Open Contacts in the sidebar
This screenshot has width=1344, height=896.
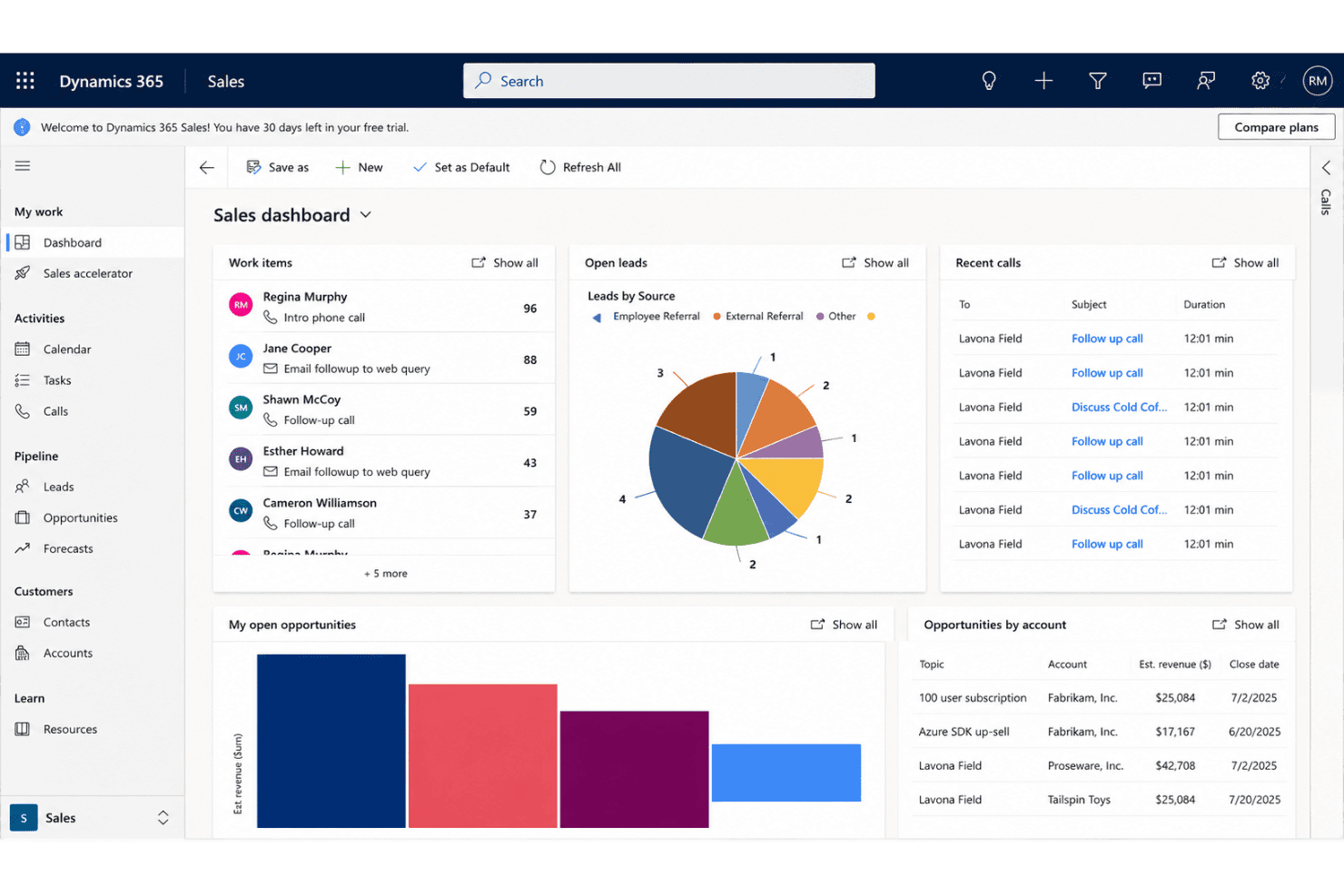pyautogui.click(x=93, y=622)
